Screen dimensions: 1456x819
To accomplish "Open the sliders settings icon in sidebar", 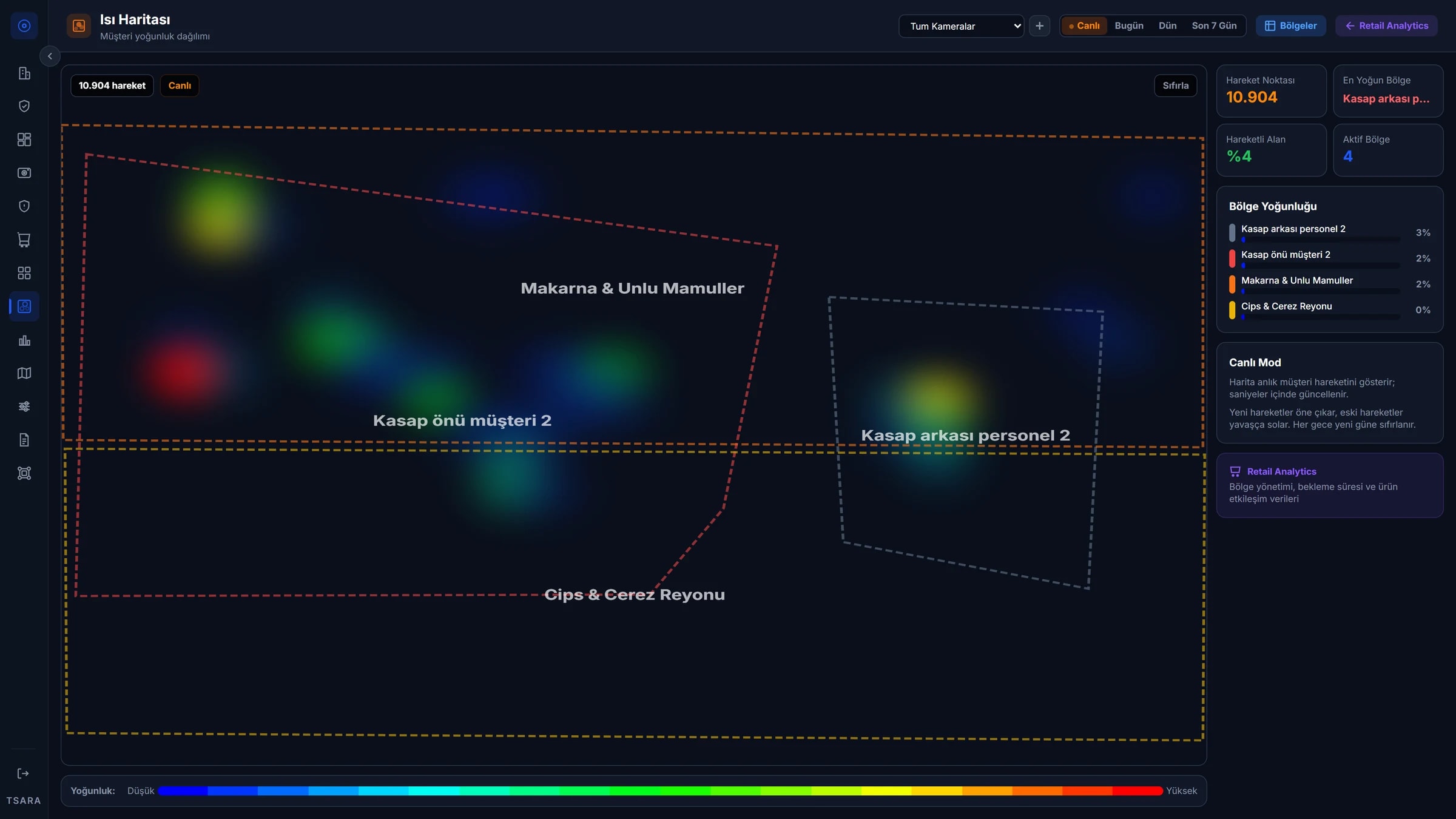I will pos(24,406).
